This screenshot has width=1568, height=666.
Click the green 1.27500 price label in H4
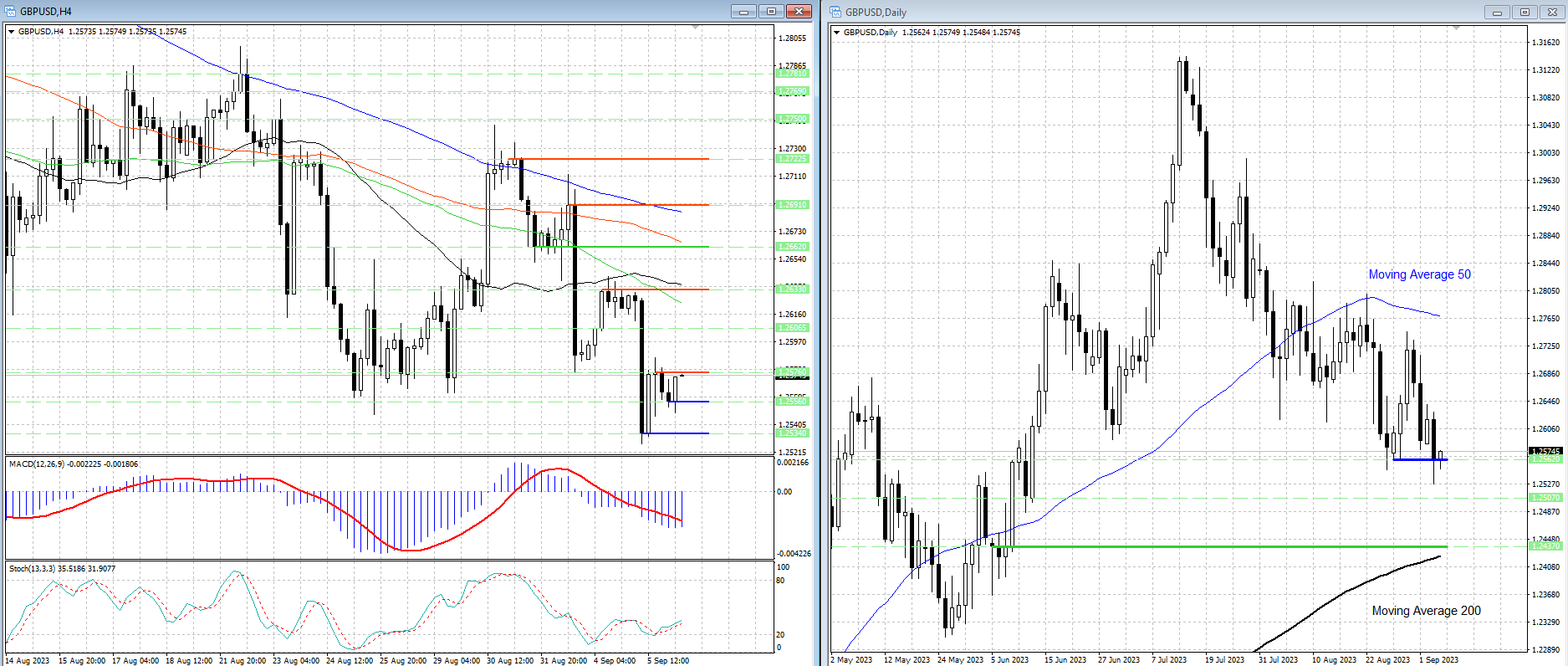tap(792, 119)
